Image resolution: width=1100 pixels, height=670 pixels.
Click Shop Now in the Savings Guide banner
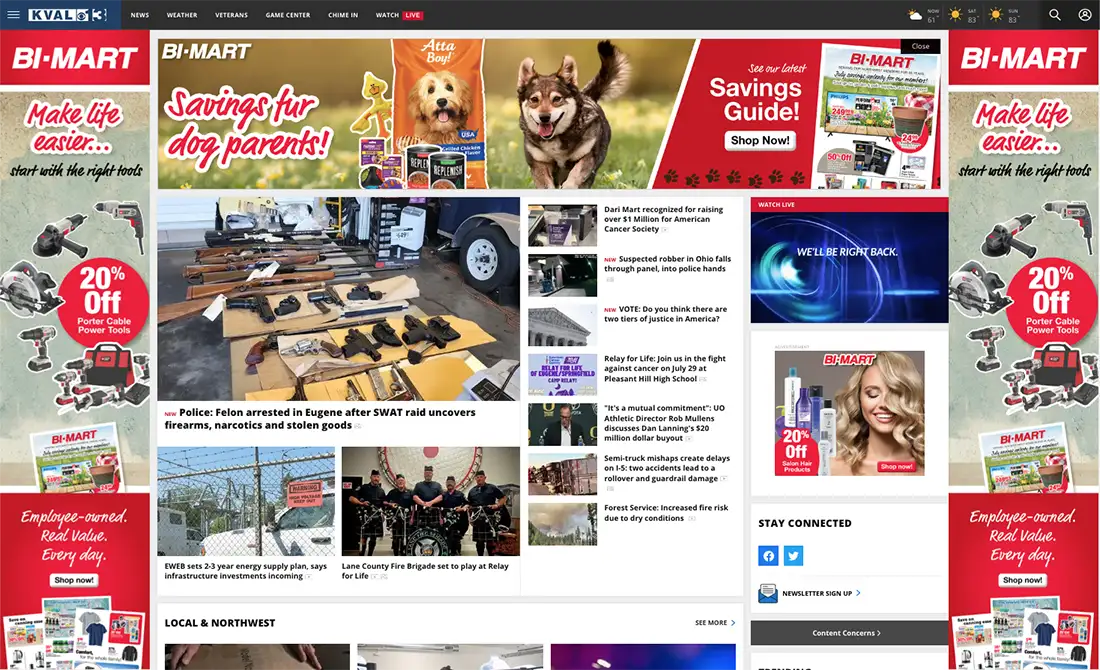coord(760,140)
